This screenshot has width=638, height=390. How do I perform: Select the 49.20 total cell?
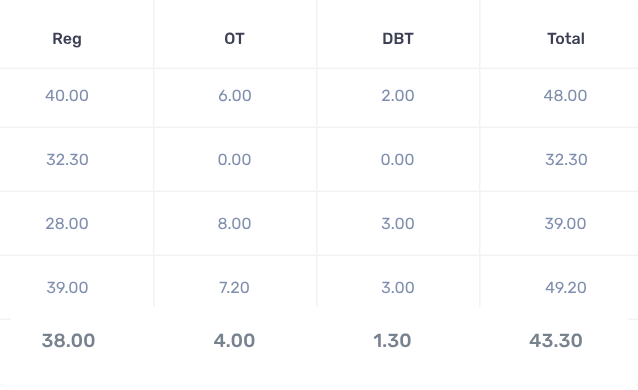(566, 287)
